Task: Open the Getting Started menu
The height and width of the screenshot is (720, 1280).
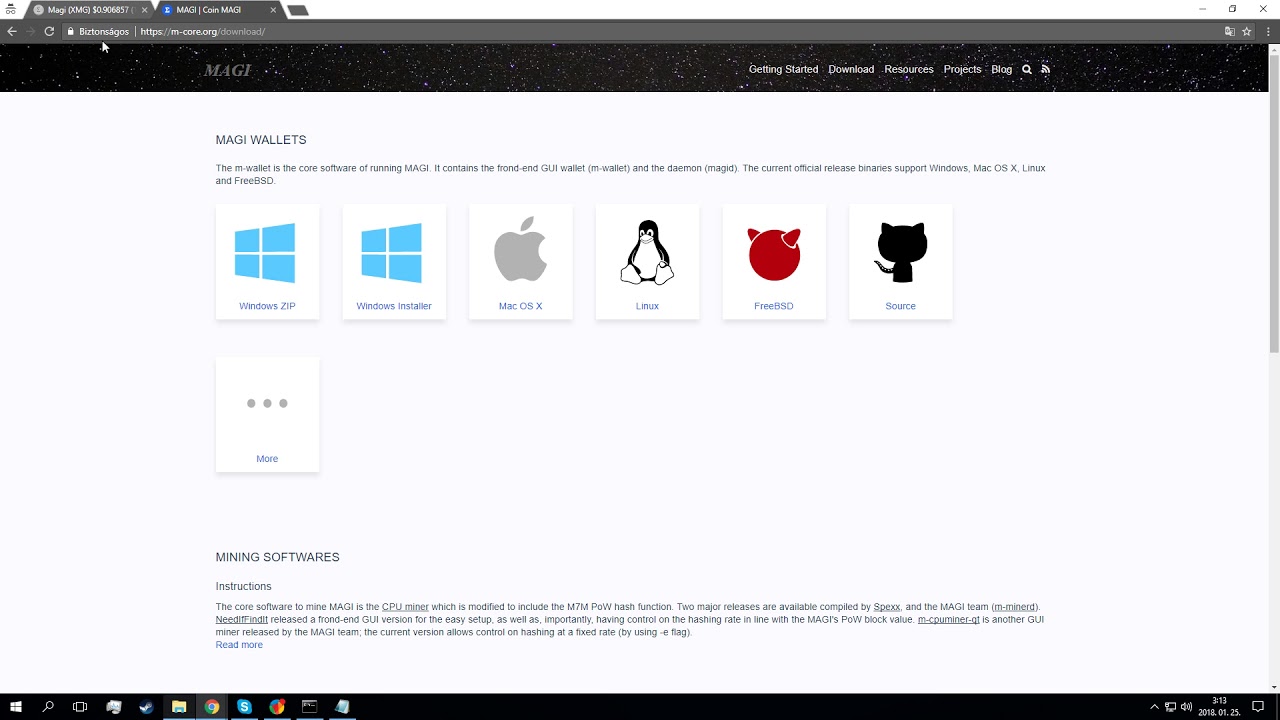Action: point(783,69)
